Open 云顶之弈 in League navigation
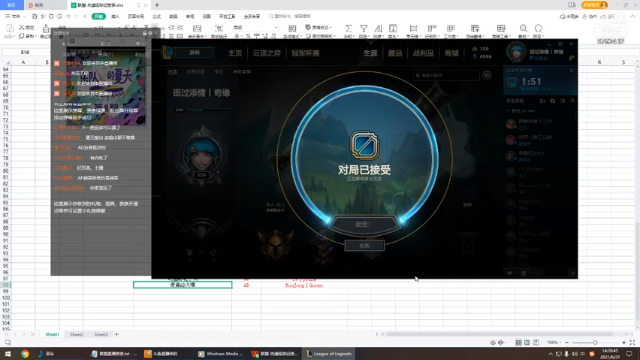Screen dimensions: 640x360 pyautogui.click(x=267, y=53)
